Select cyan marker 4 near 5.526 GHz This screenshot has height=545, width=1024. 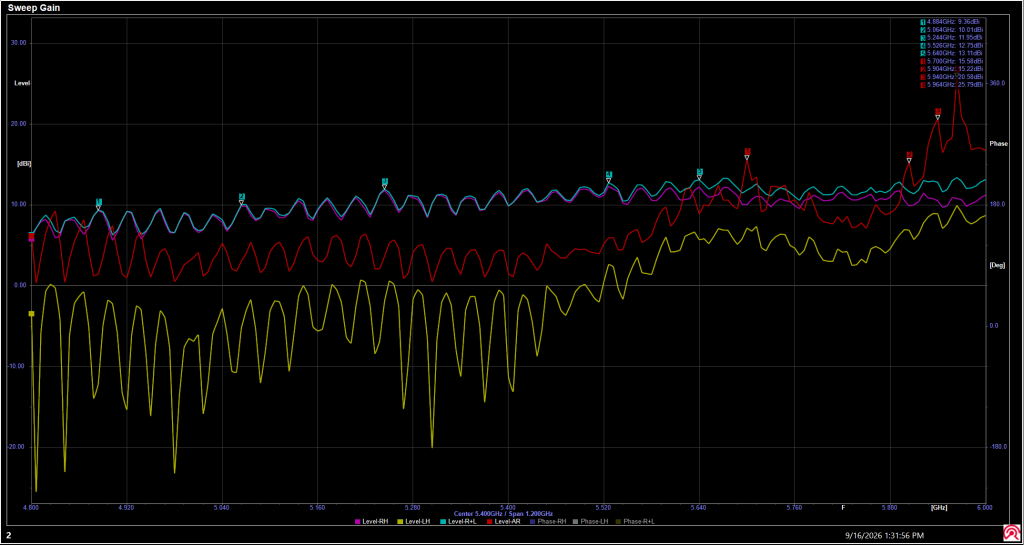tap(609, 174)
